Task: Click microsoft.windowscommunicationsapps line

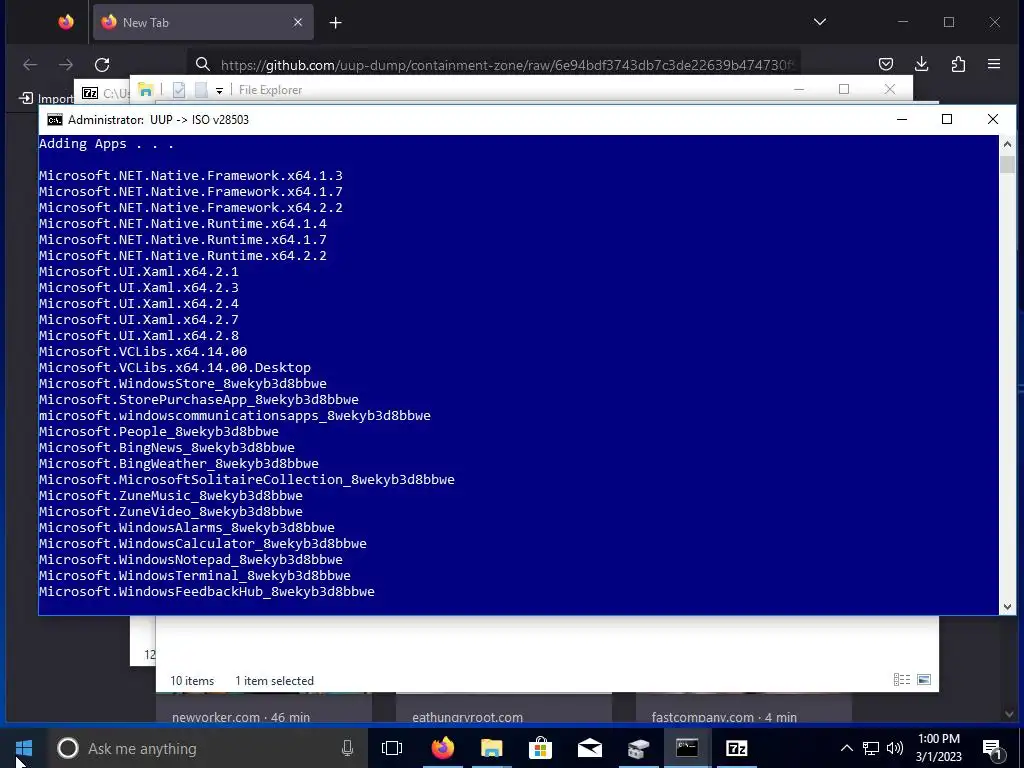Action: point(234,415)
